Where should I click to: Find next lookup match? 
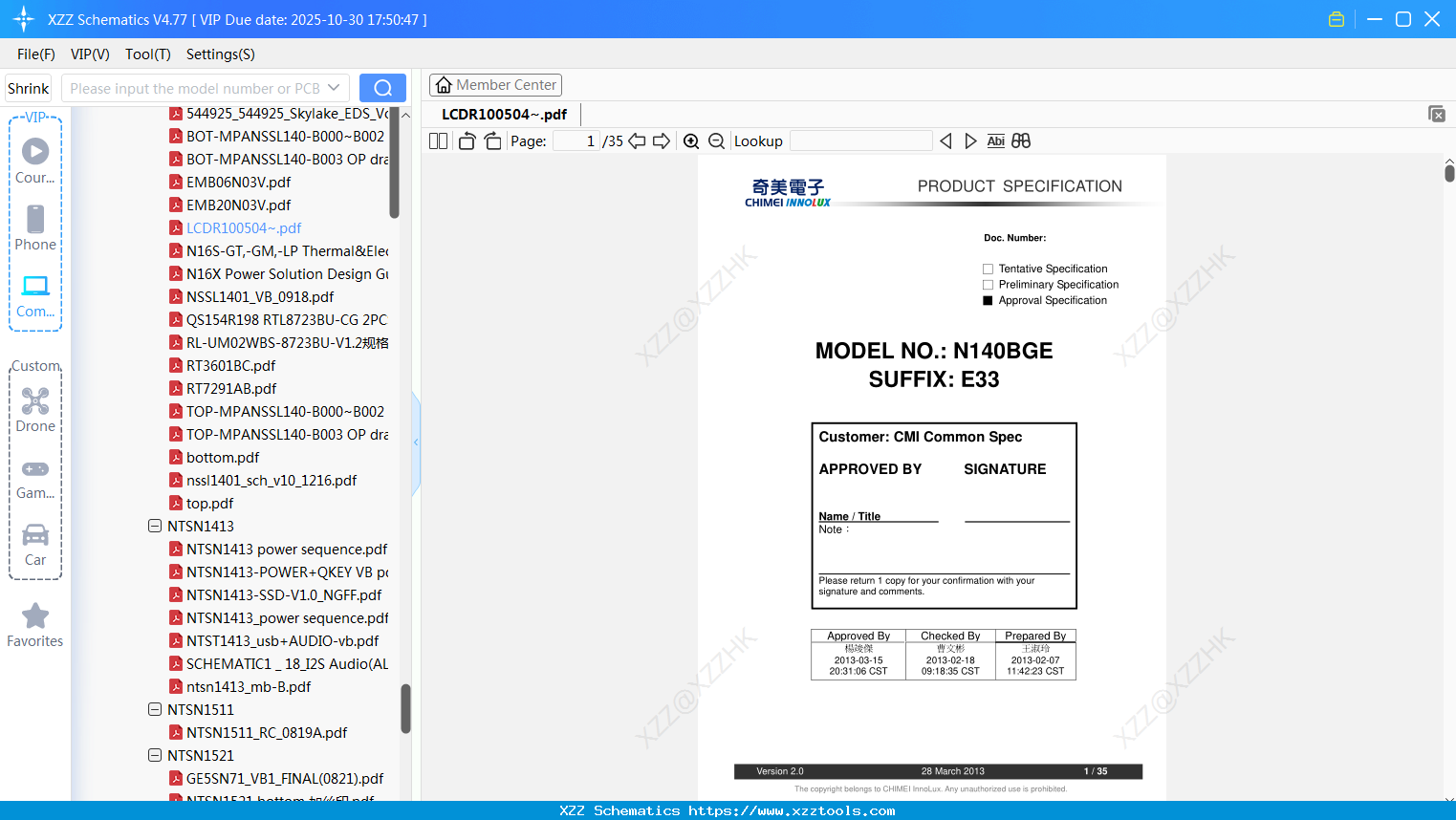pyautogui.click(x=970, y=141)
